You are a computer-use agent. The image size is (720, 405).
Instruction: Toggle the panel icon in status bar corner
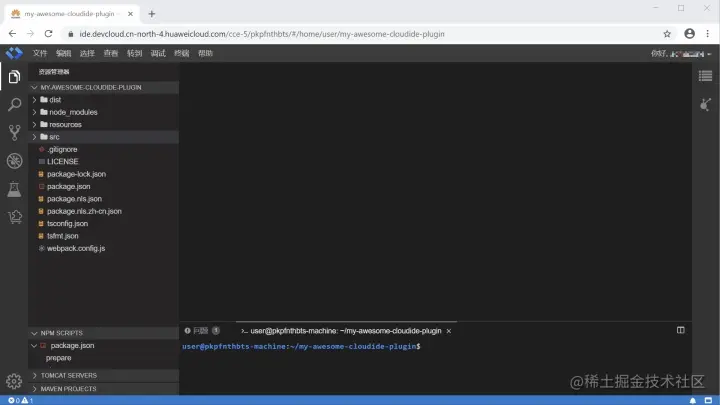(708, 400)
